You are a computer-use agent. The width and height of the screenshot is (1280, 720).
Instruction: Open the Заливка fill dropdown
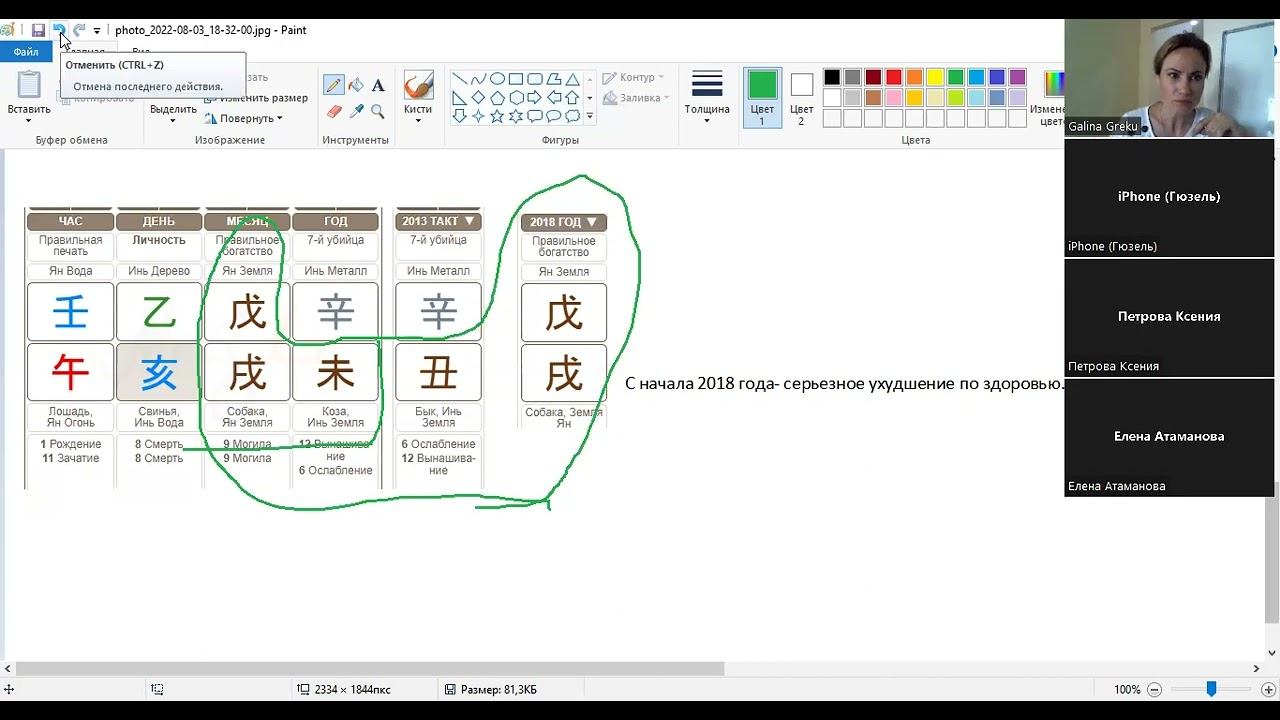637,98
